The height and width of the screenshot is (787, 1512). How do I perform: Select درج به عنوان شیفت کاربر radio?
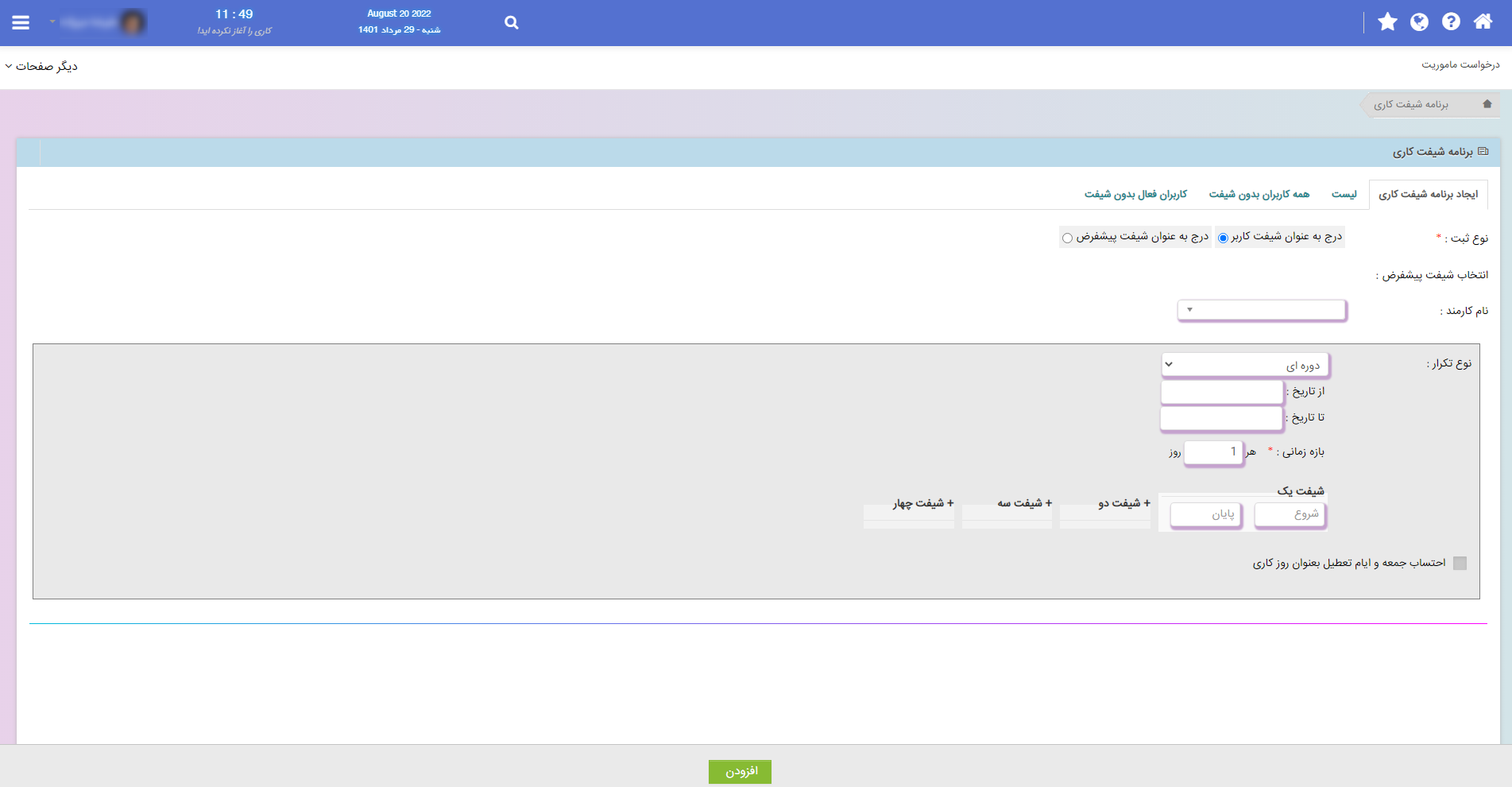1224,238
